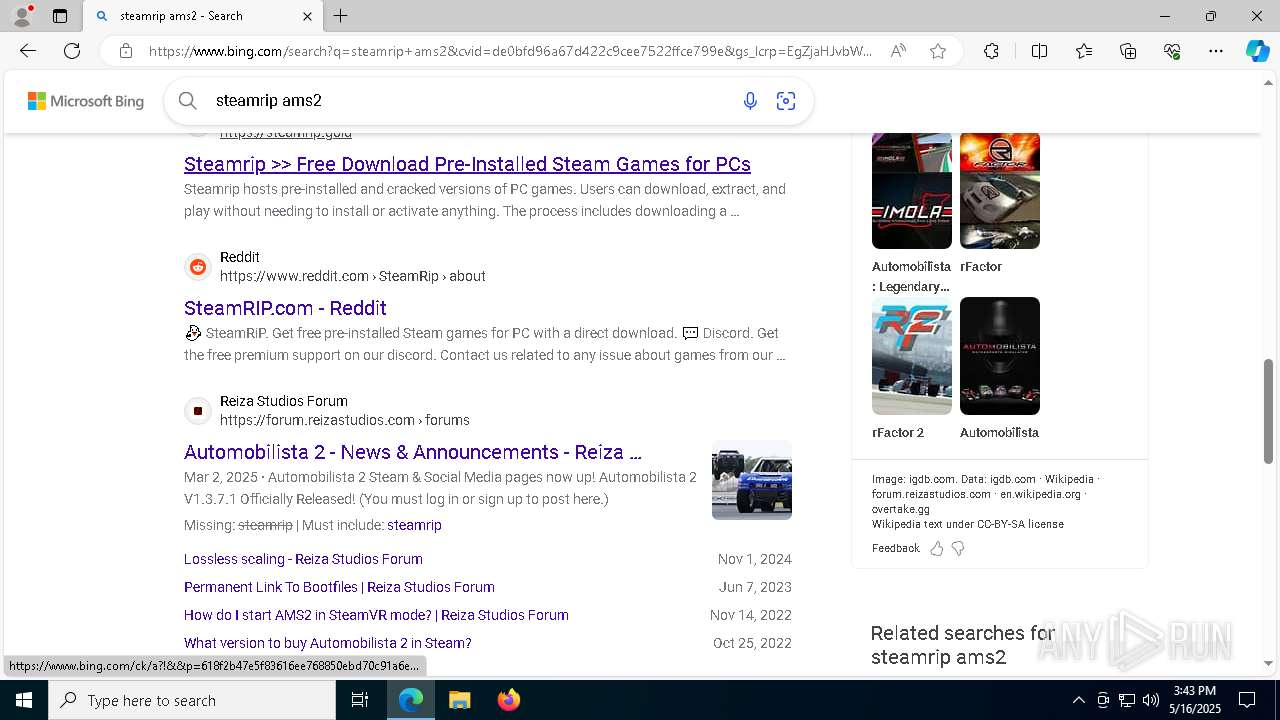
Task: Open Steamrip Free Download Pre-Installed link
Action: pyautogui.click(x=467, y=164)
